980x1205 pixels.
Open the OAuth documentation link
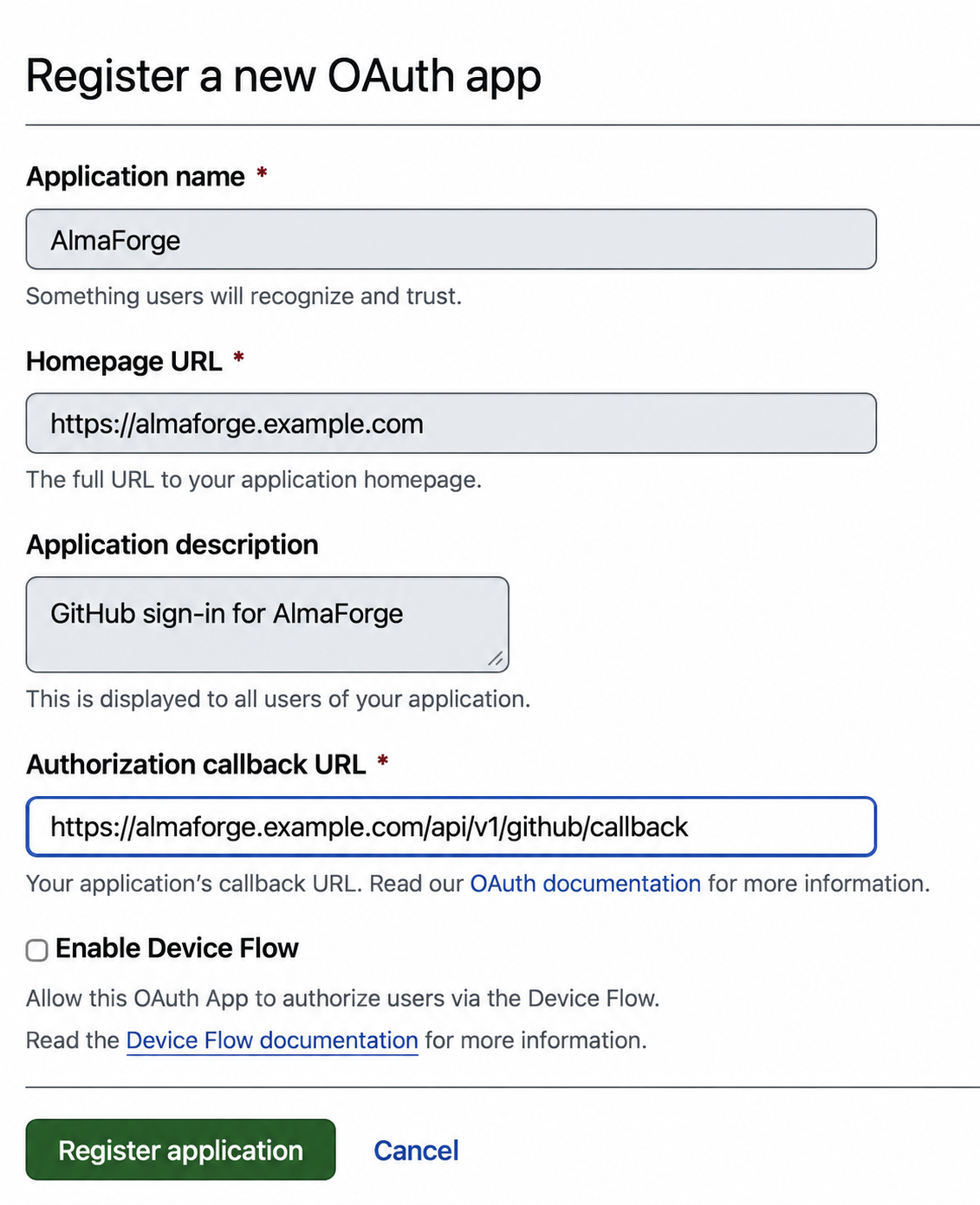tap(585, 884)
